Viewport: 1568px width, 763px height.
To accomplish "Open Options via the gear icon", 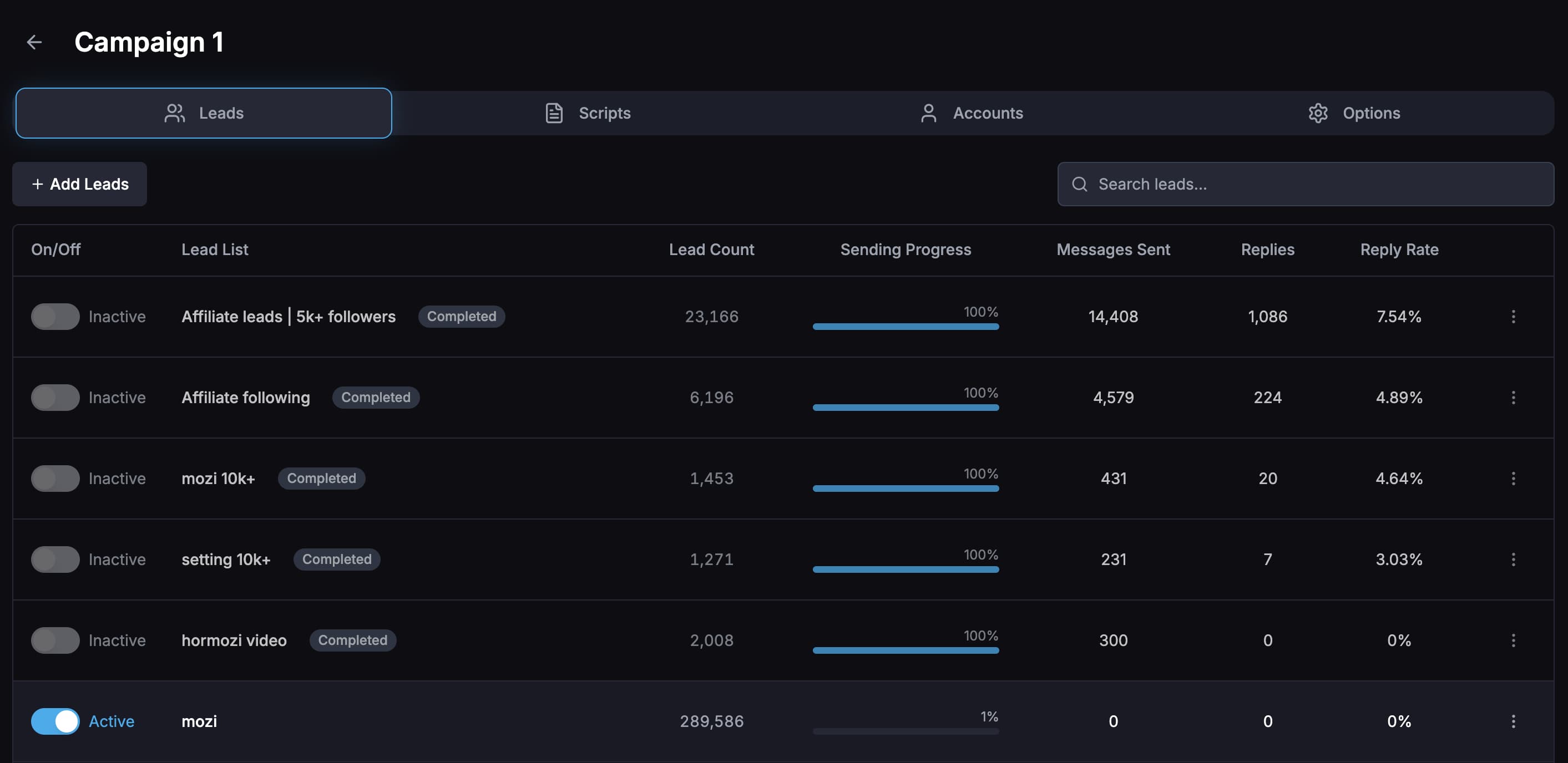I will pyautogui.click(x=1318, y=113).
